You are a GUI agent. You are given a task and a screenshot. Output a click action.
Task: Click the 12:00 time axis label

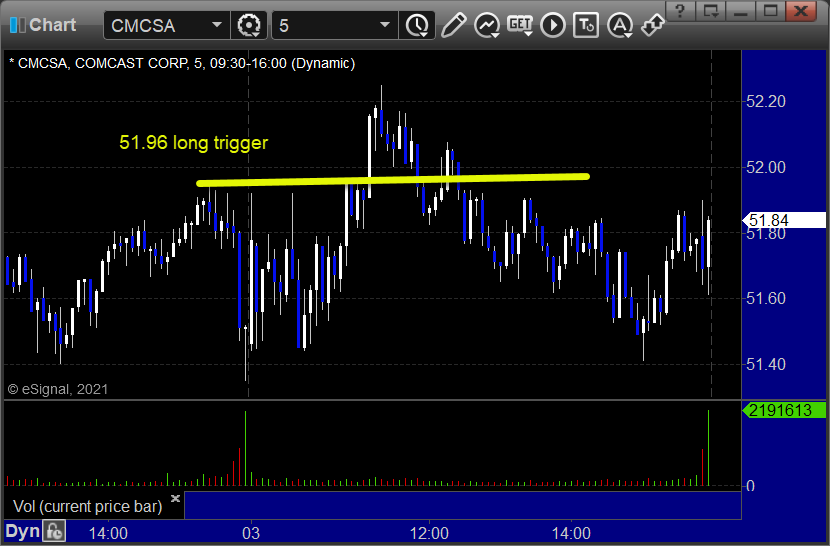pos(429,533)
